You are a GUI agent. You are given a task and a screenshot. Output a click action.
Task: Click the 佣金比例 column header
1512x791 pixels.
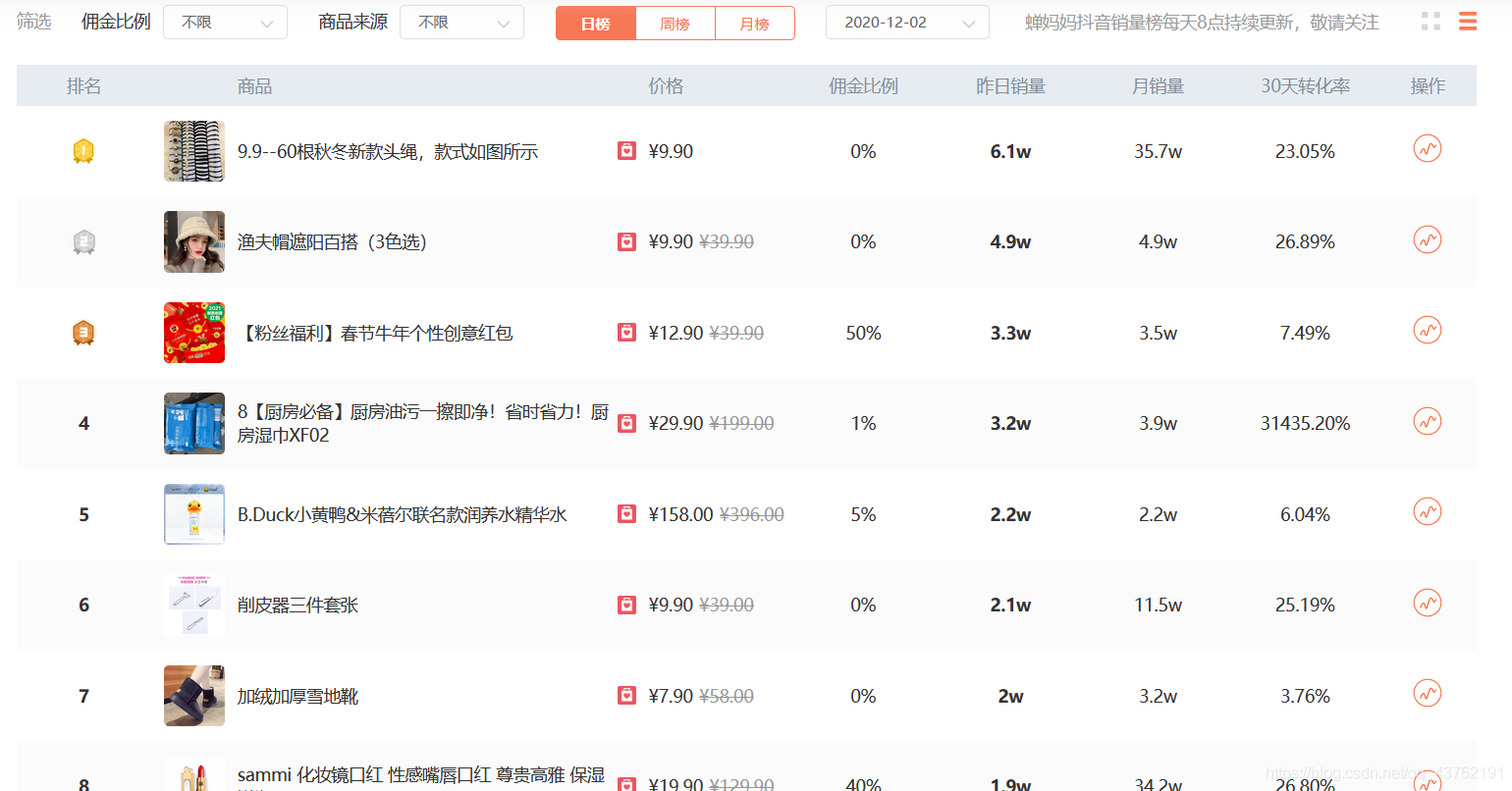click(x=863, y=86)
